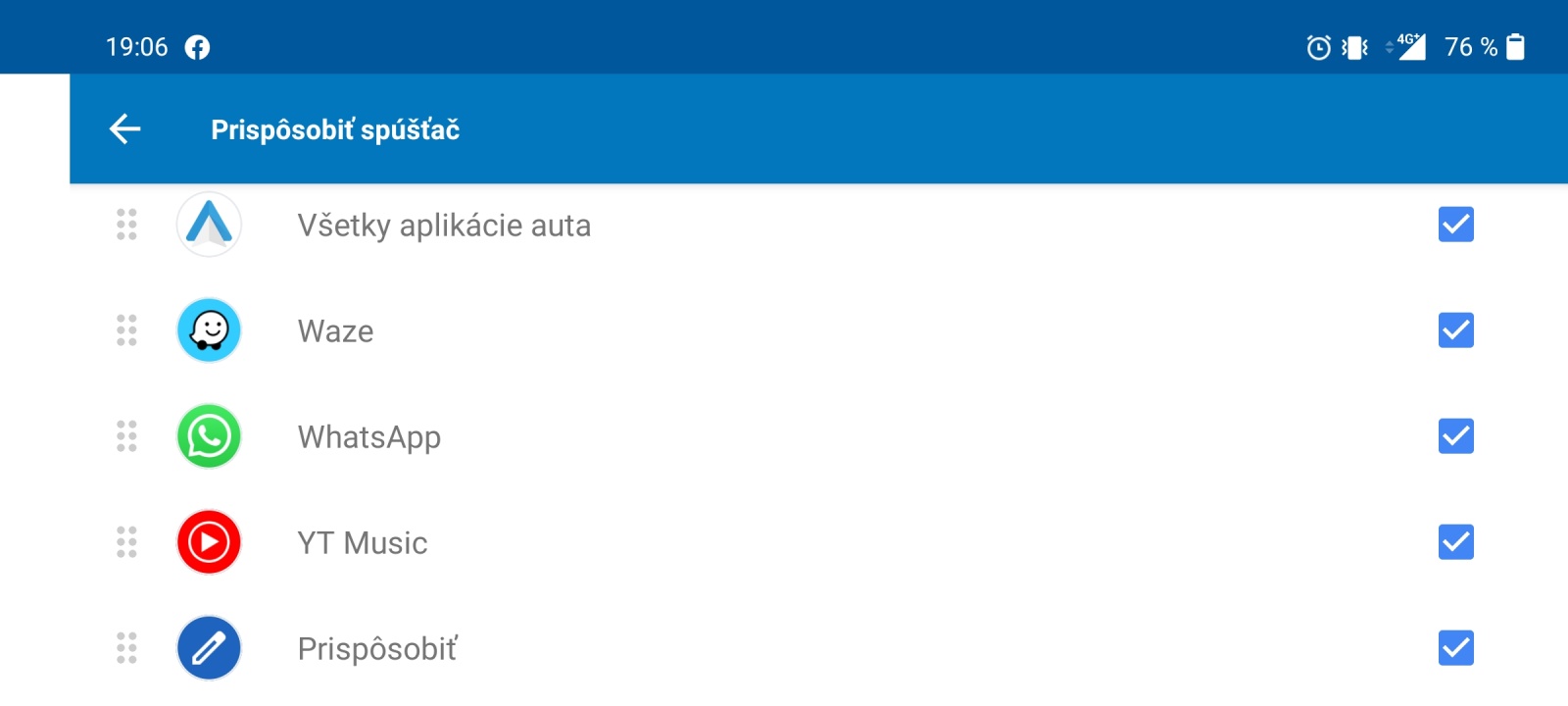Uncheck the Všetky aplikácie auta checkbox
This screenshot has height=706, width=1568.
(x=1455, y=225)
